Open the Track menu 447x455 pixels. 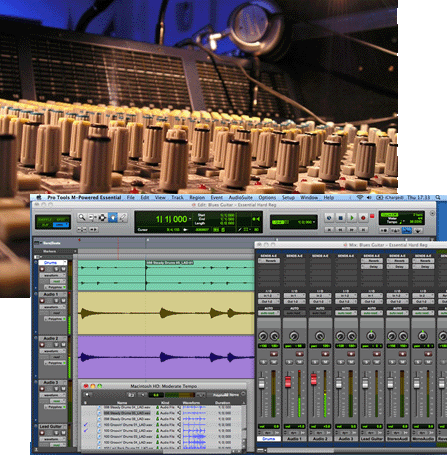point(177,197)
